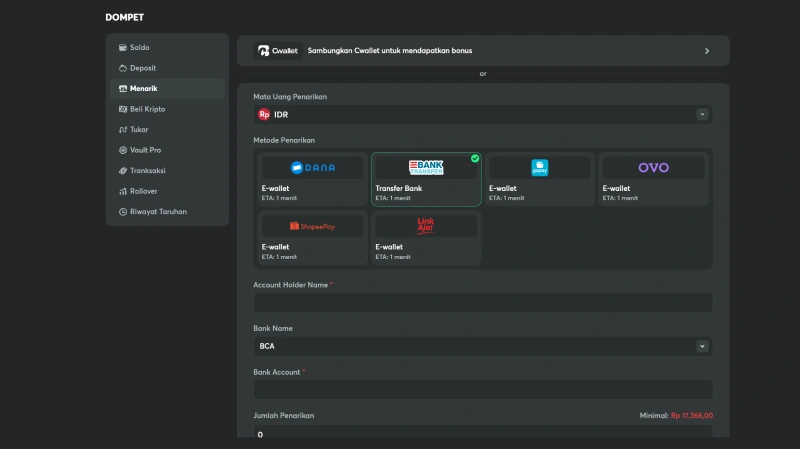Screen dimensions: 800x449
Task: Click the Saldo wallet icon in sidebar
Action: click(x=122, y=47)
